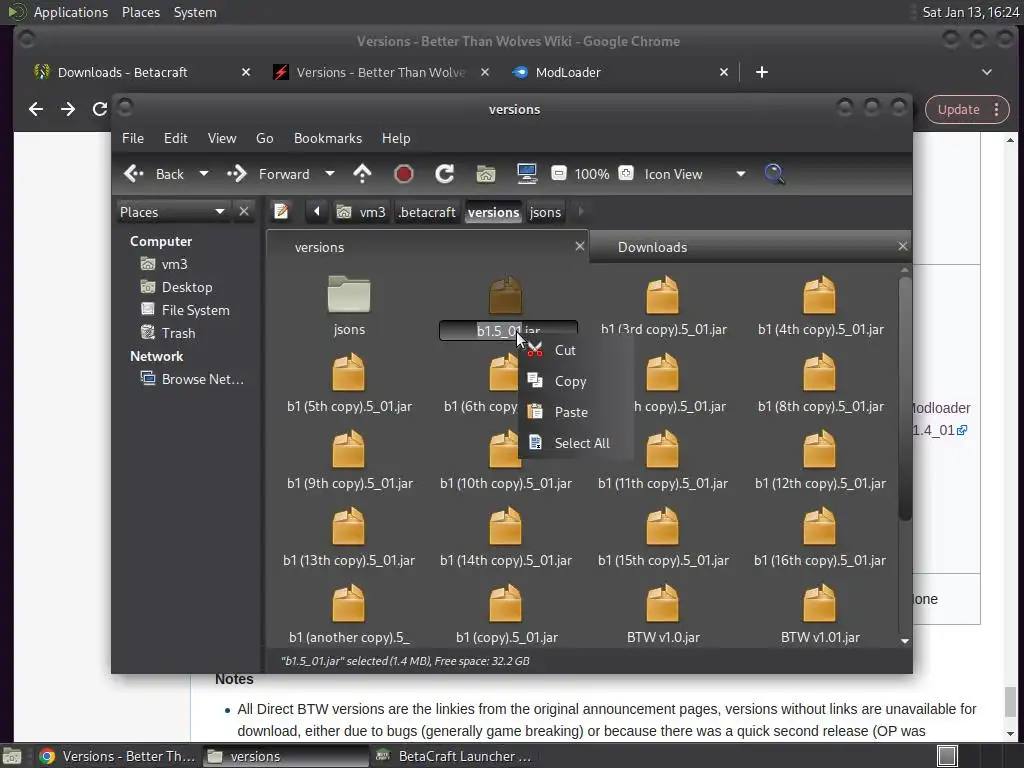Select b1 (12th copy).5_01.jar file

[x=820, y=459]
